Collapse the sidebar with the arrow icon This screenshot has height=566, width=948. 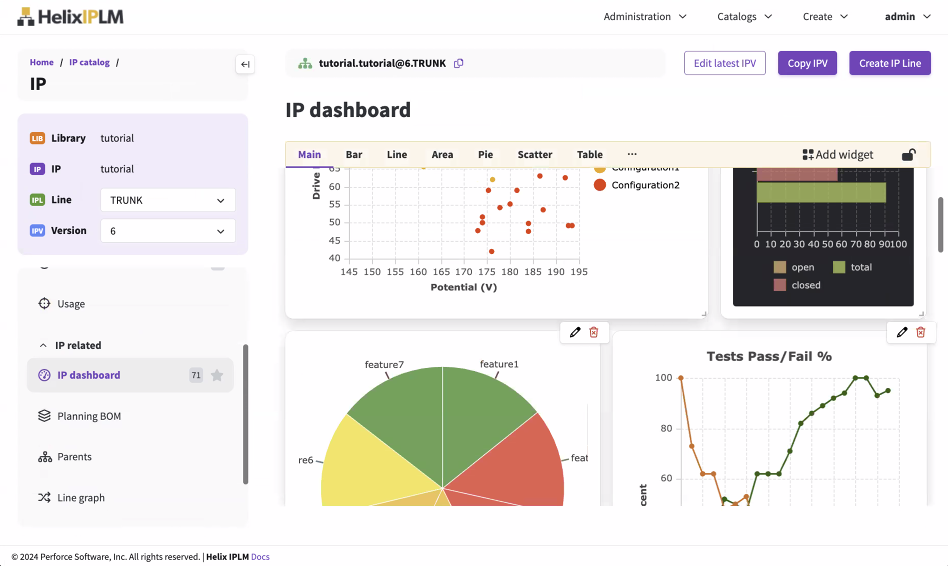(x=245, y=65)
